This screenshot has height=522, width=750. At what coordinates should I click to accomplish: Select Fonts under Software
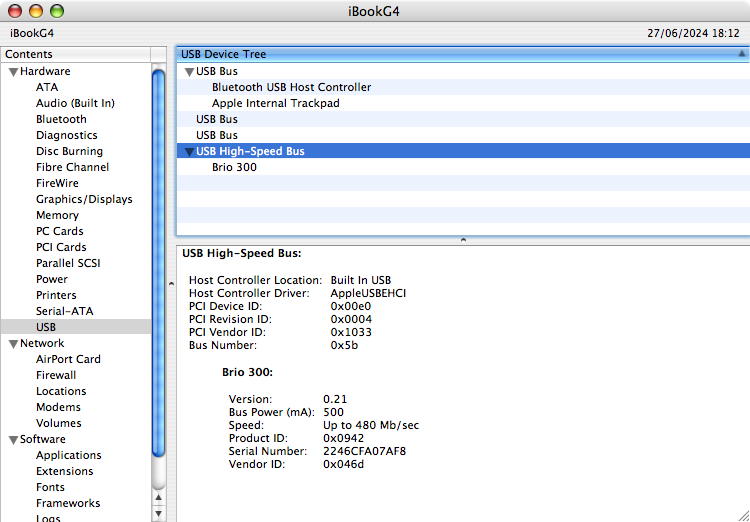[50, 487]
